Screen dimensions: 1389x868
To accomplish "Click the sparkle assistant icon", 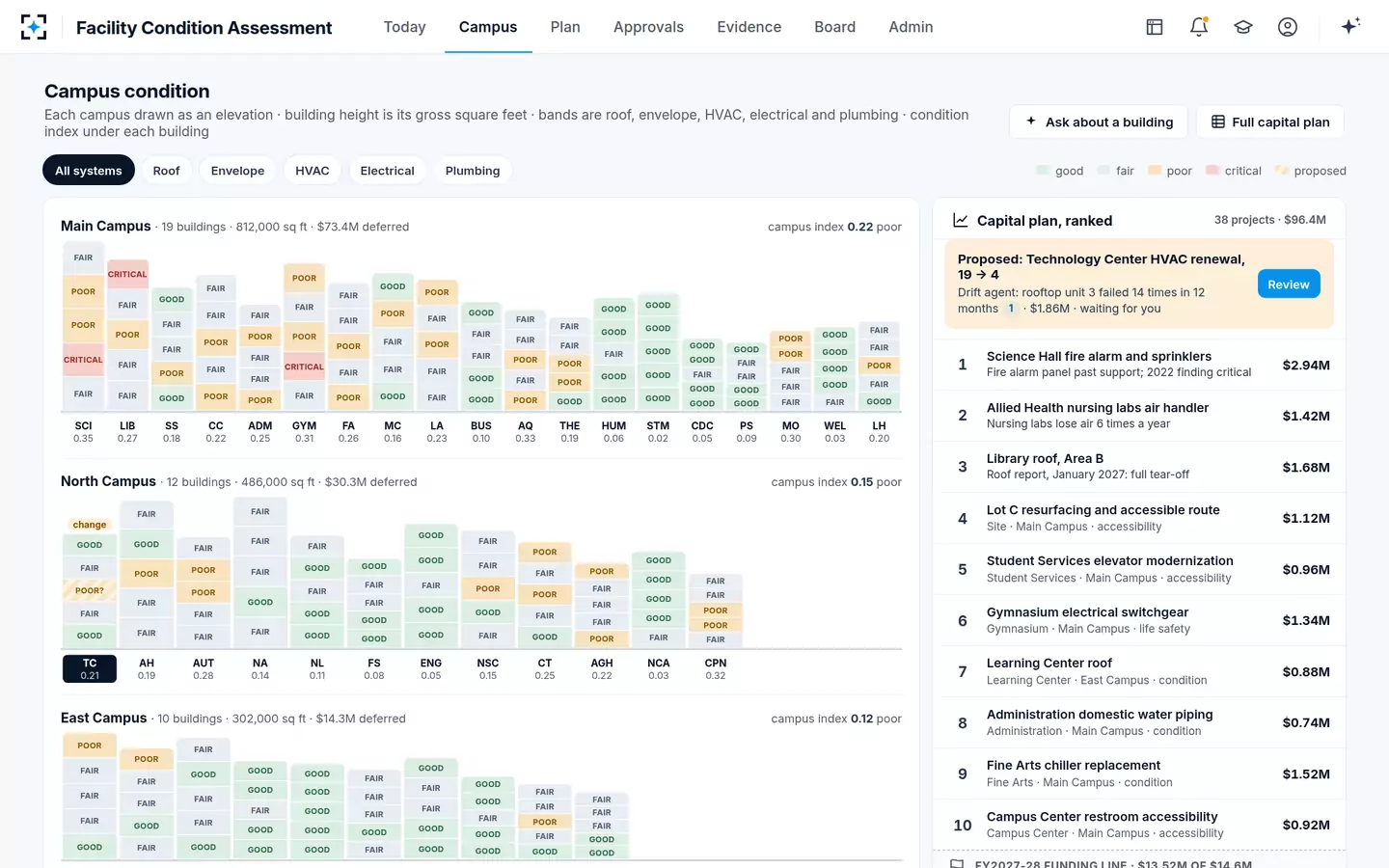I will pyautogui.click(x=1350, y=26).
